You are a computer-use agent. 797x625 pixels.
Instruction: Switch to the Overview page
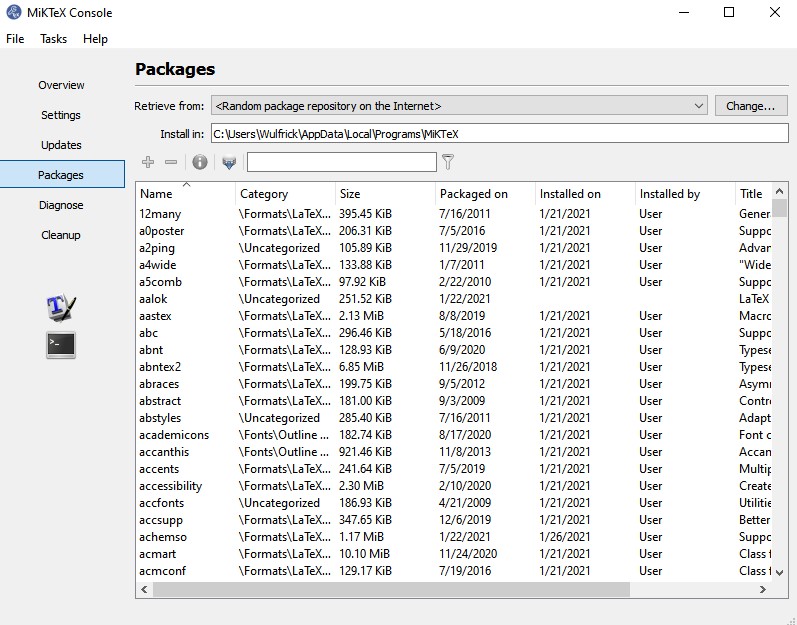click(62, 85)
